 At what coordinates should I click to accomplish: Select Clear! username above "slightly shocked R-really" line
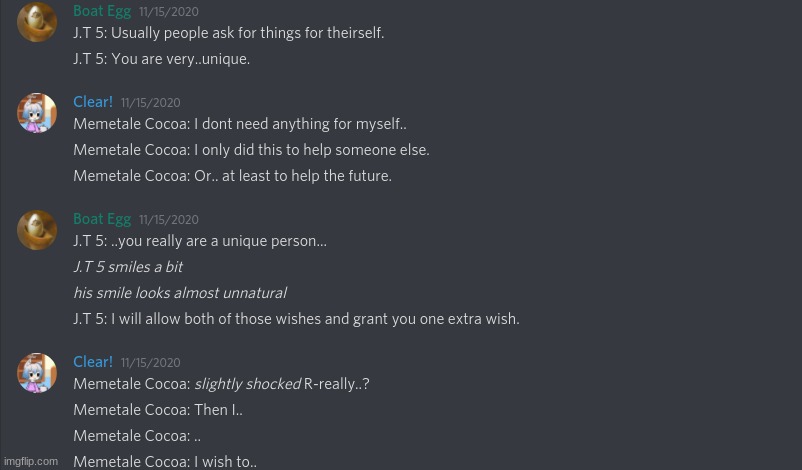pyautogui.click(x=93, y=362)
